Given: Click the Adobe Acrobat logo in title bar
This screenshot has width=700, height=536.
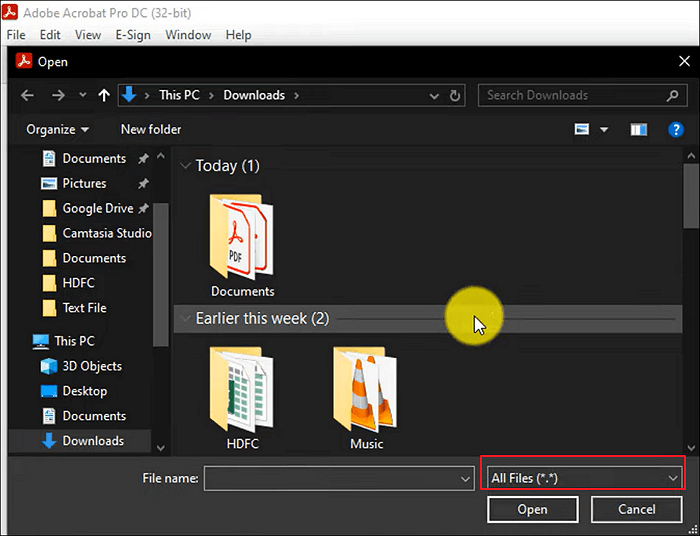Looking at the screenshot, I should (x=9, y=12).
